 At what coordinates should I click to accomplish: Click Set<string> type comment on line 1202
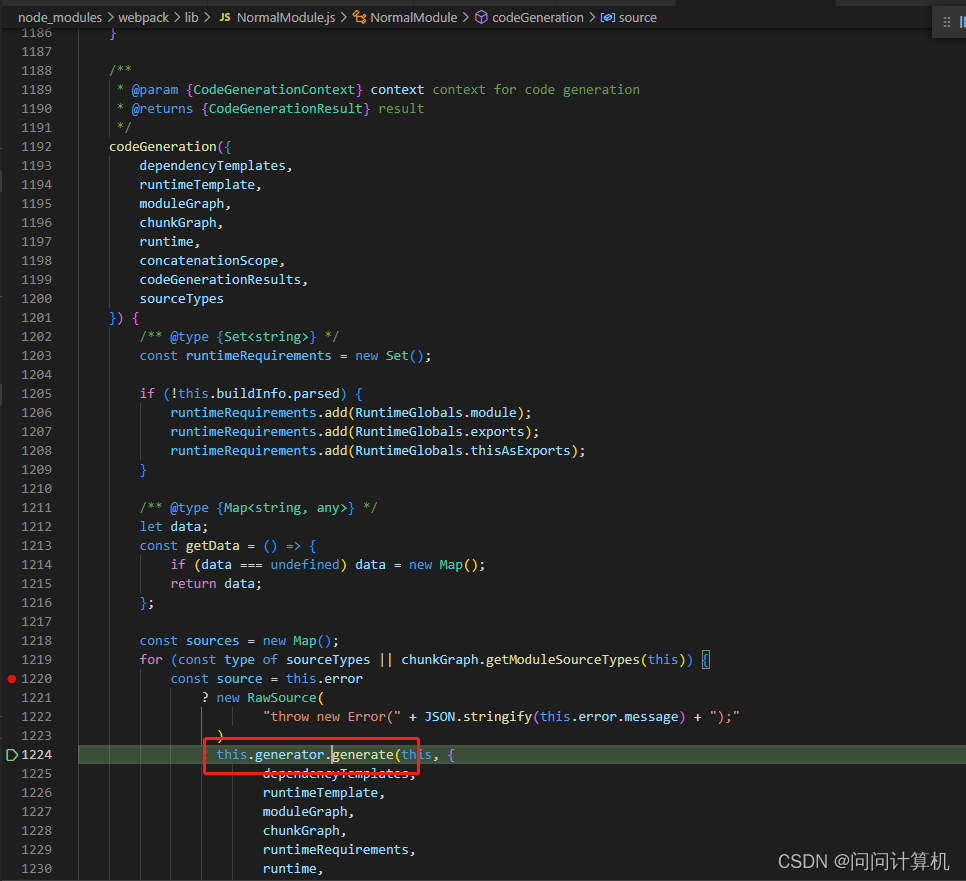(x=266, y=337)
